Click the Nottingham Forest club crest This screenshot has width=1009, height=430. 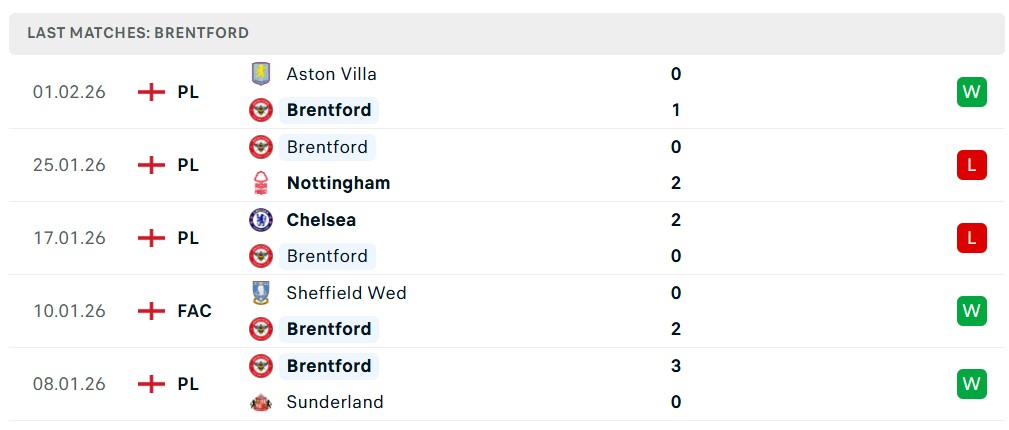[x=260, y=183]
